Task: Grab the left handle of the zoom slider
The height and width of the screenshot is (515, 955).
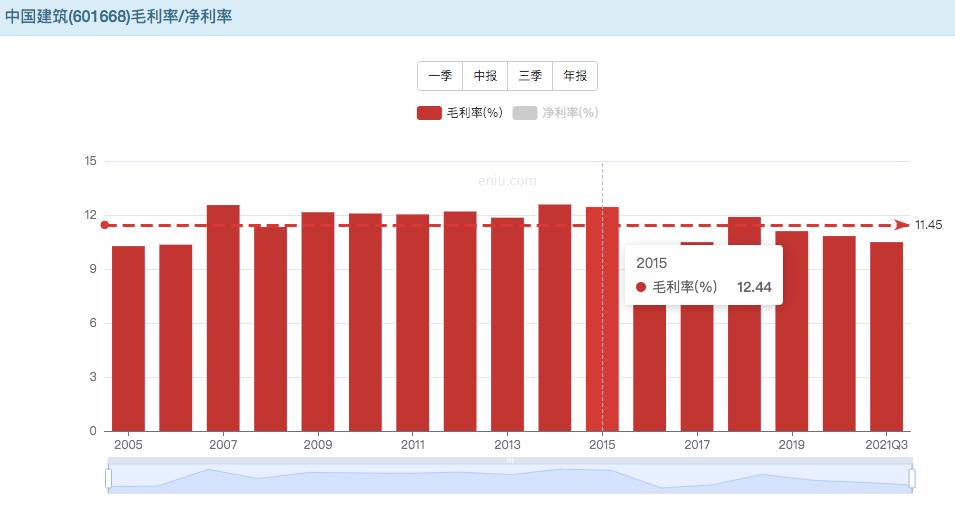Action: [x=108, y=478]
